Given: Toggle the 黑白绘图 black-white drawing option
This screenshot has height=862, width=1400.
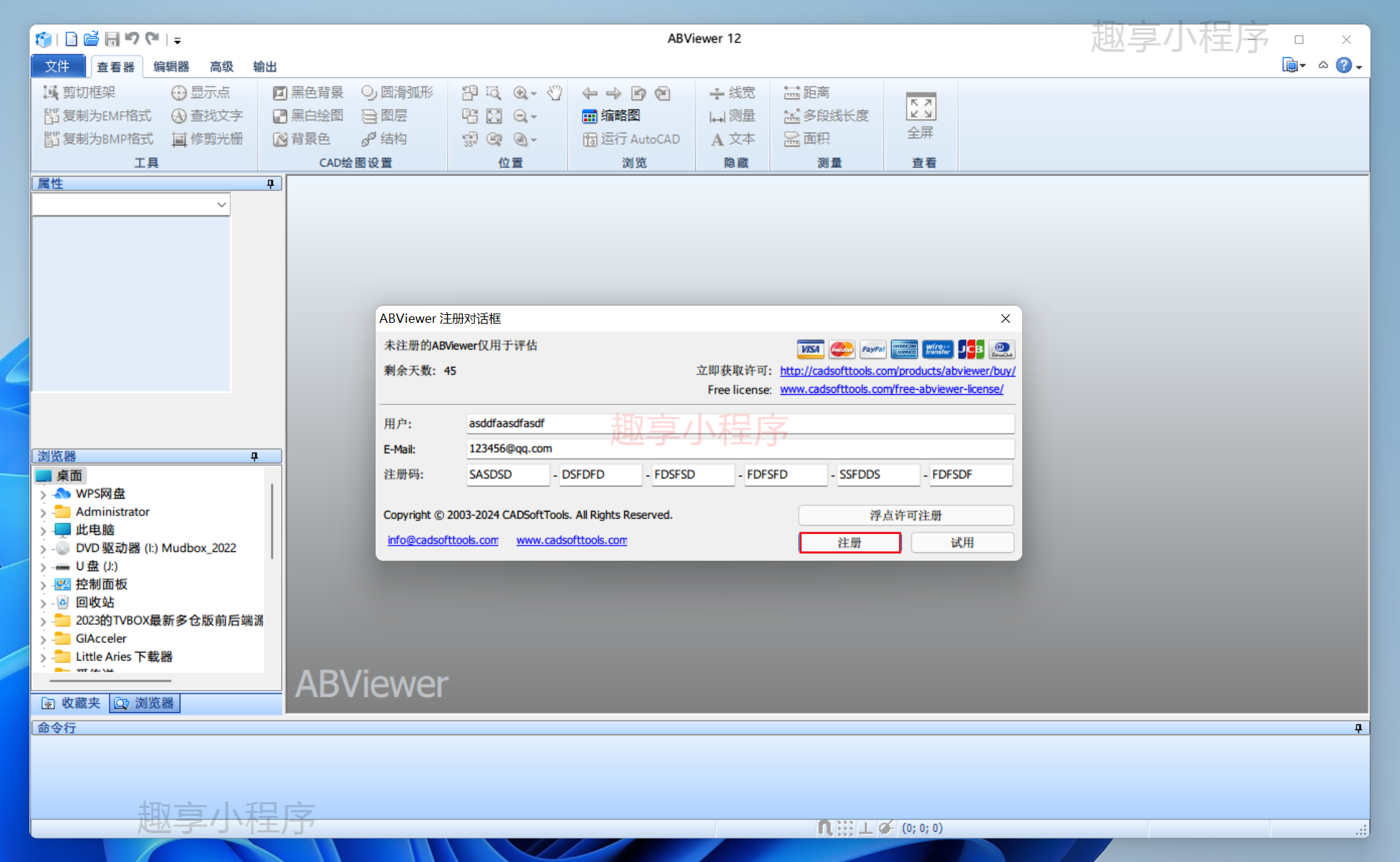Looking at the screenshot, I should [308, 115].
